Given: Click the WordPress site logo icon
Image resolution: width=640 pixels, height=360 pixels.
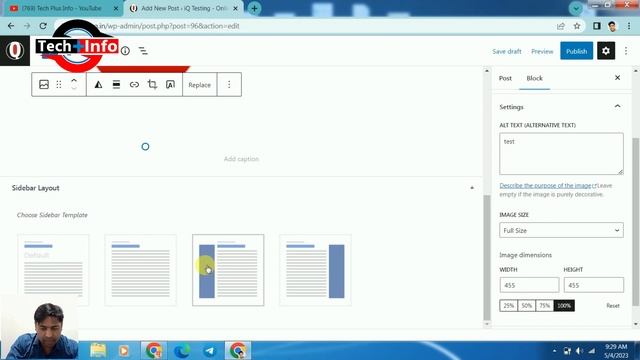Looking at the screenshot, I should tap(15, 51).
